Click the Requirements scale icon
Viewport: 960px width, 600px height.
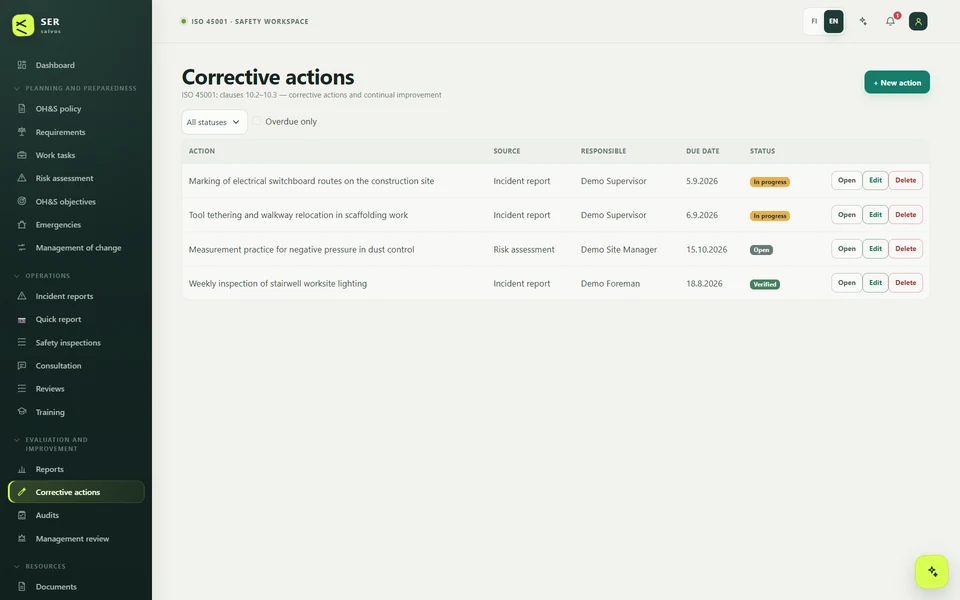tap(22, 132)
